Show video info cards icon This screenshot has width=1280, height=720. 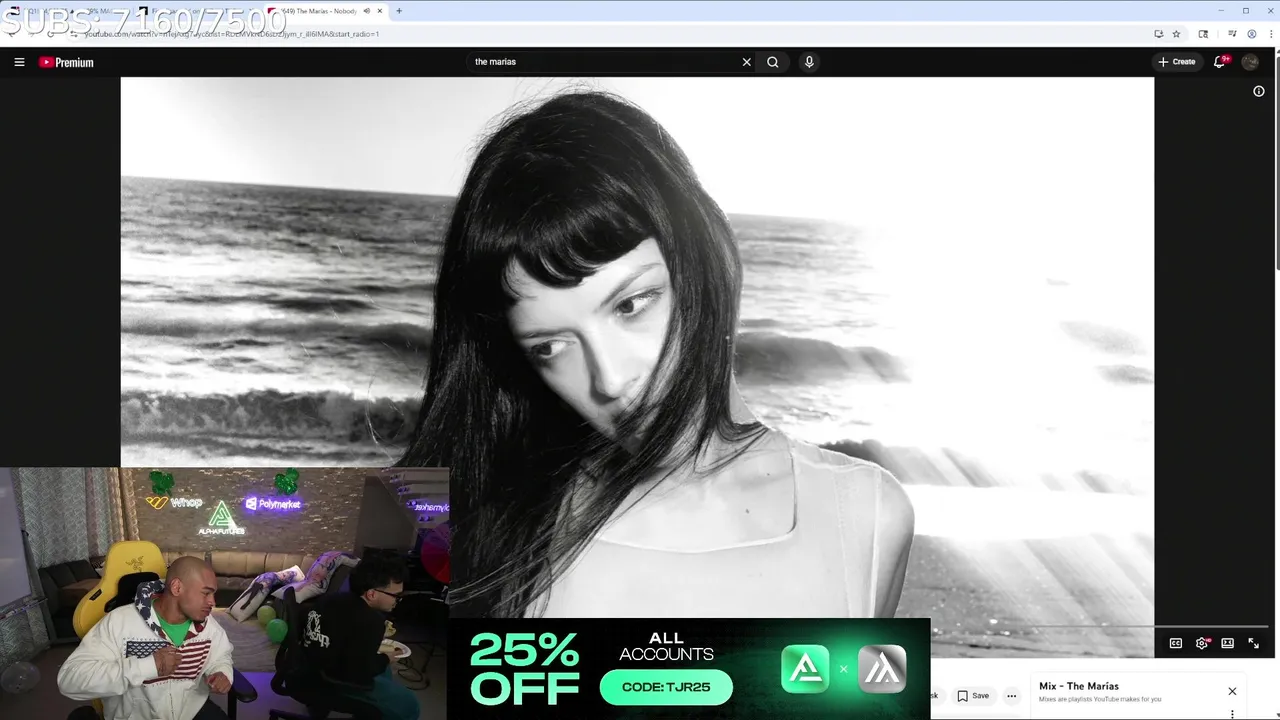tap(1259, 91)
